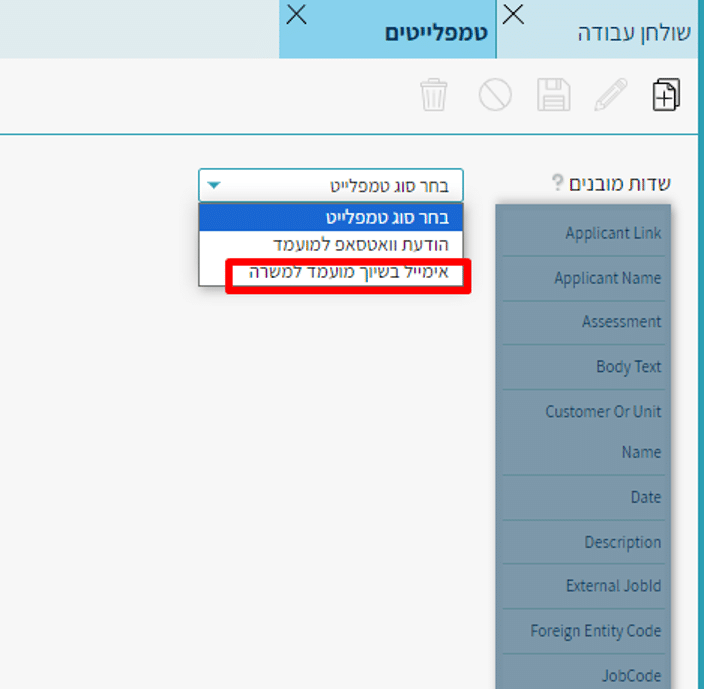The image size is (704, 690).
Task: Click the Body Text field item
Action: click(x=628, y=367)
